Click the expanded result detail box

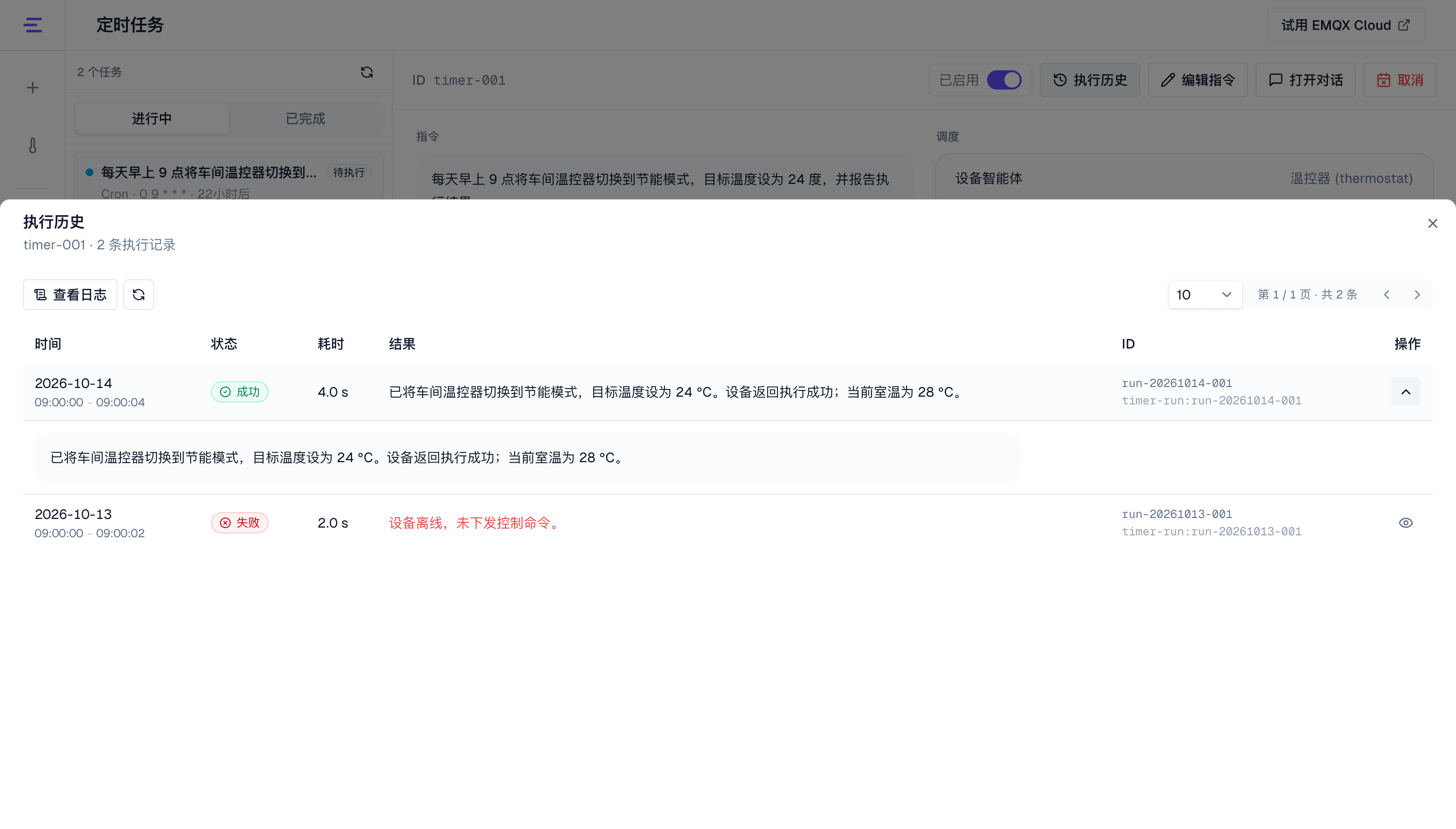pos(527,457)
